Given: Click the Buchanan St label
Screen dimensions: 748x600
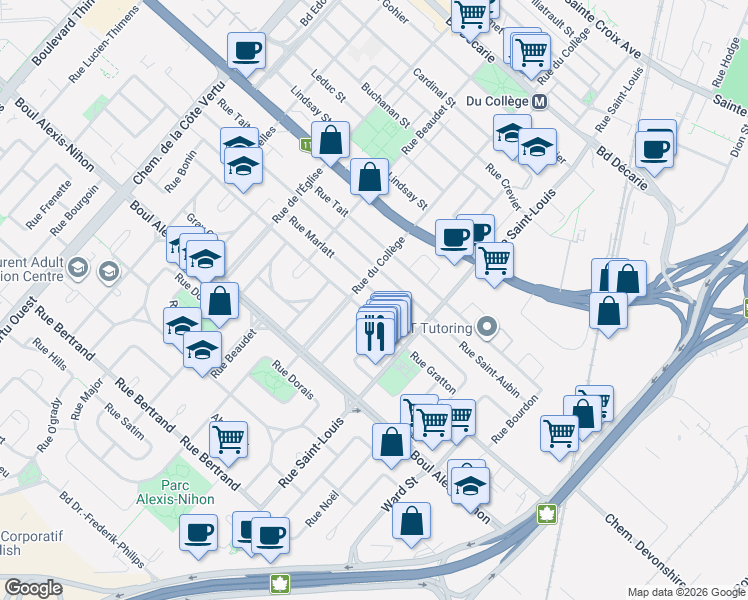Looking at the screenshot, I should [385, 105].
